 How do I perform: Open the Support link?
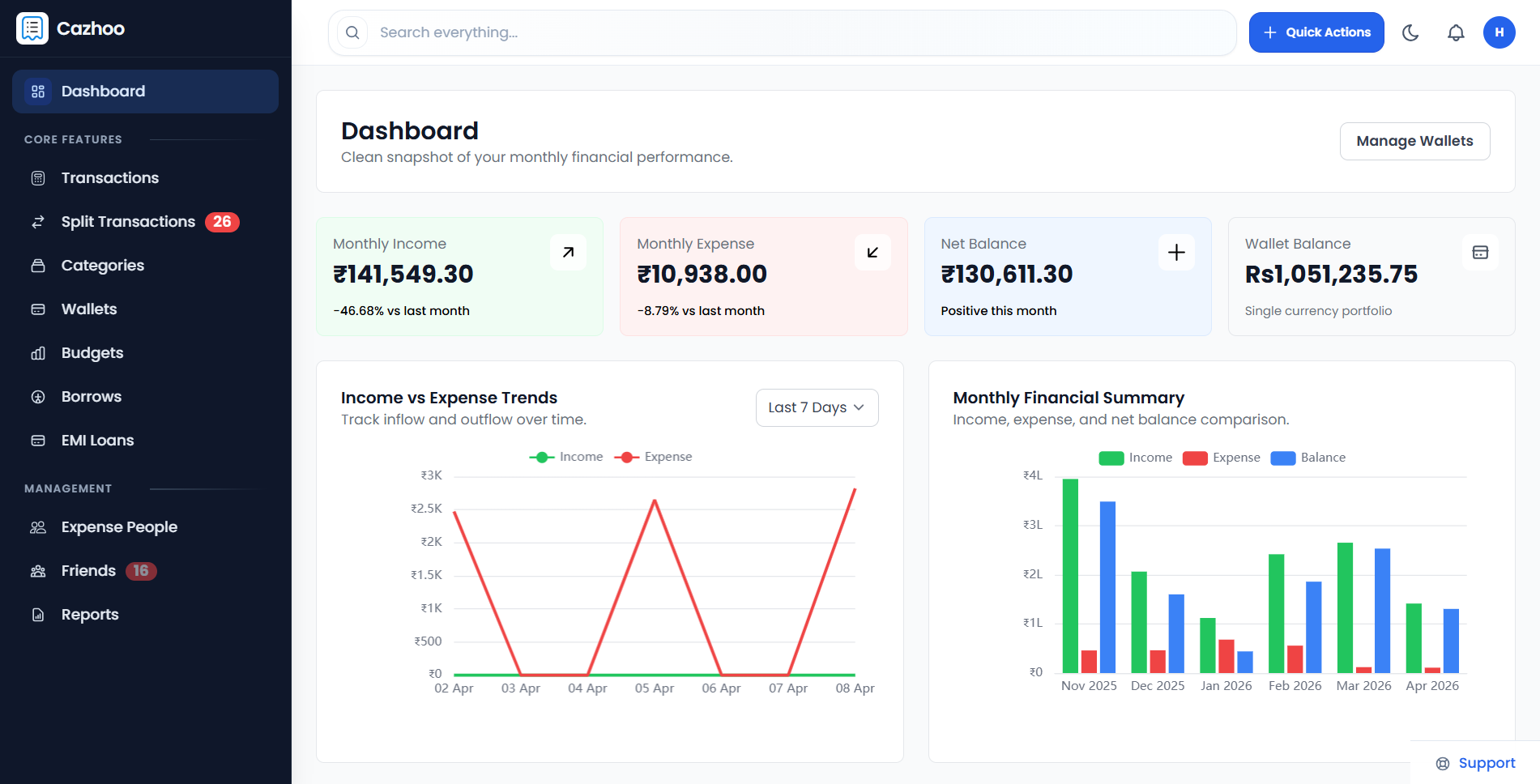coord(1486,762)
